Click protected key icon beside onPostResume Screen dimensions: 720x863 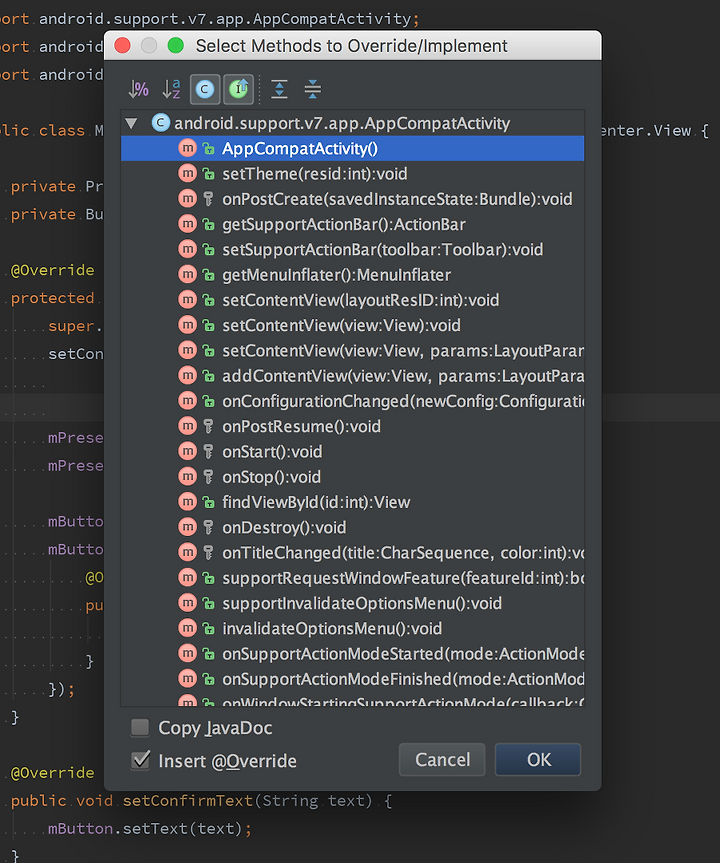(x=208, y=427)
